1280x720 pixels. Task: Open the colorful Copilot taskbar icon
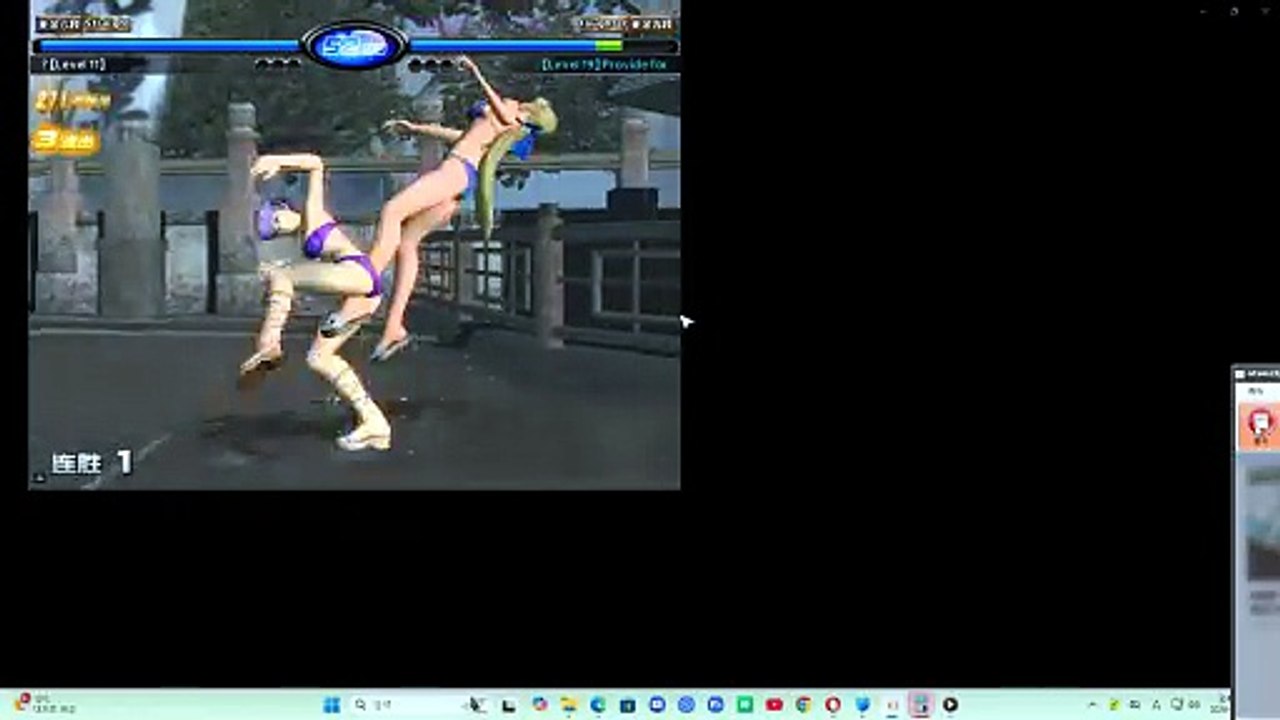tap(540, 705)
